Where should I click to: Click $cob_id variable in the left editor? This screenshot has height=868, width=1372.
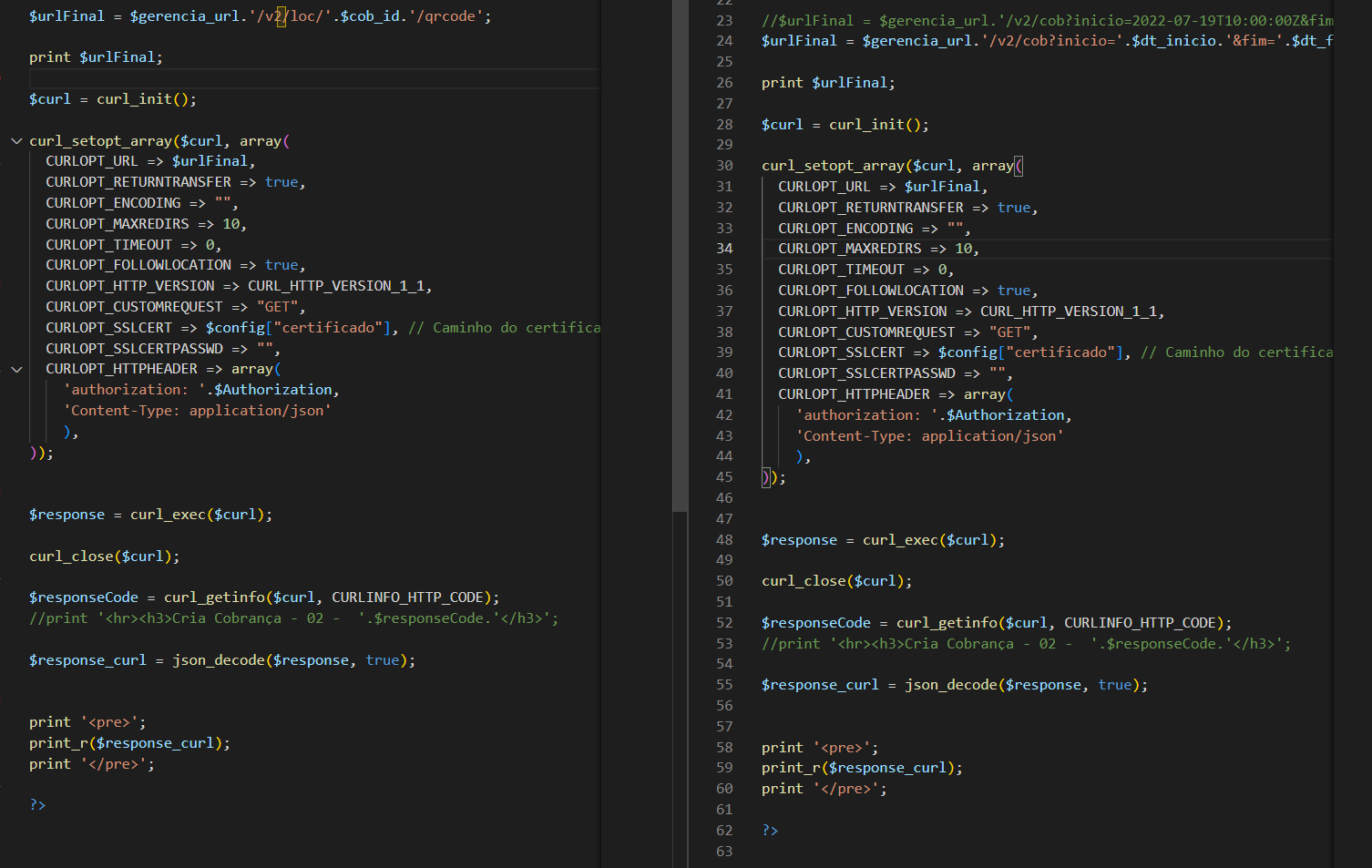coord(369,16)
